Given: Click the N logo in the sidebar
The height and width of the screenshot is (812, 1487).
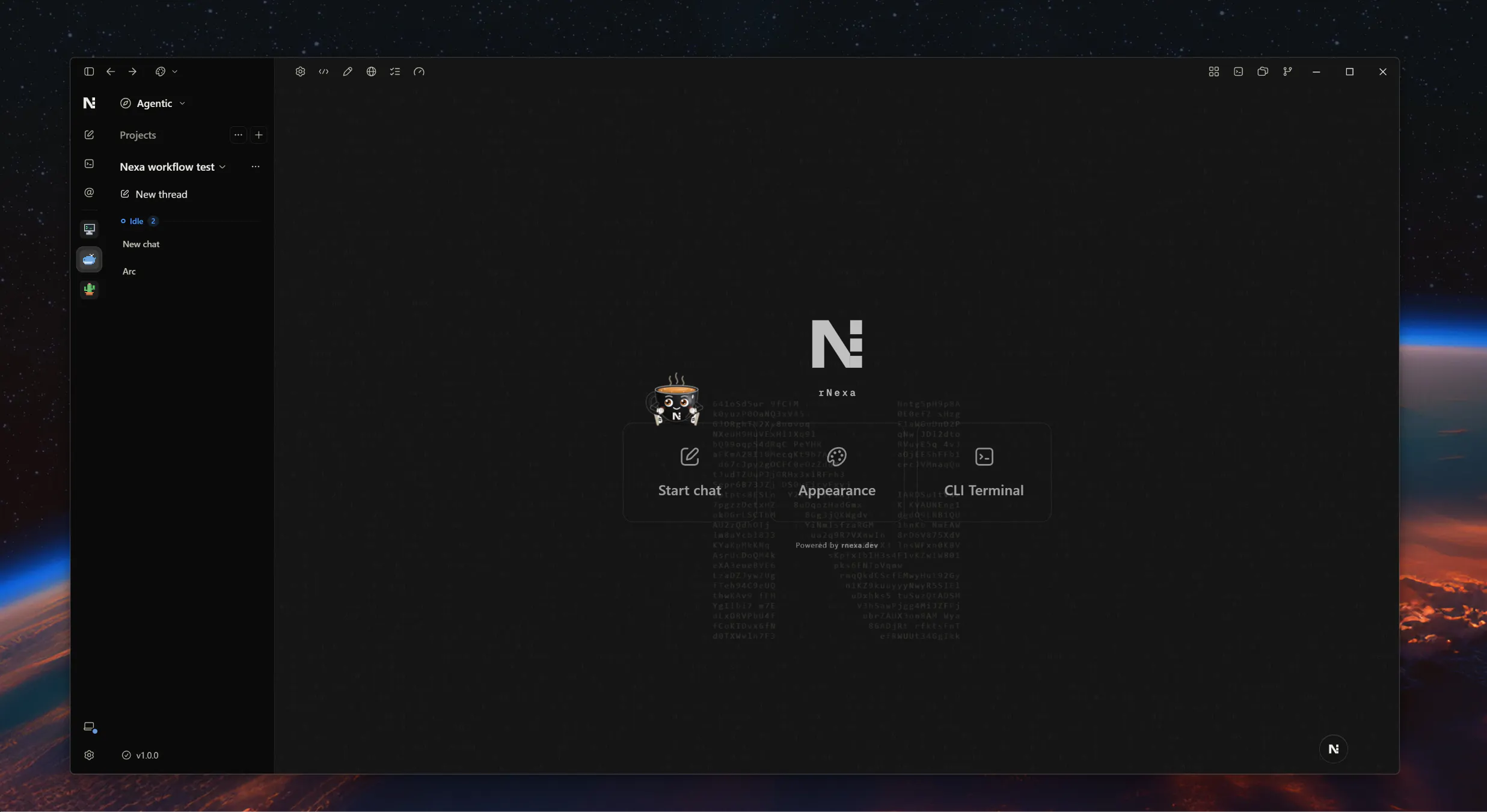Looking at the screenshot, I should click(x=89, y=103).
